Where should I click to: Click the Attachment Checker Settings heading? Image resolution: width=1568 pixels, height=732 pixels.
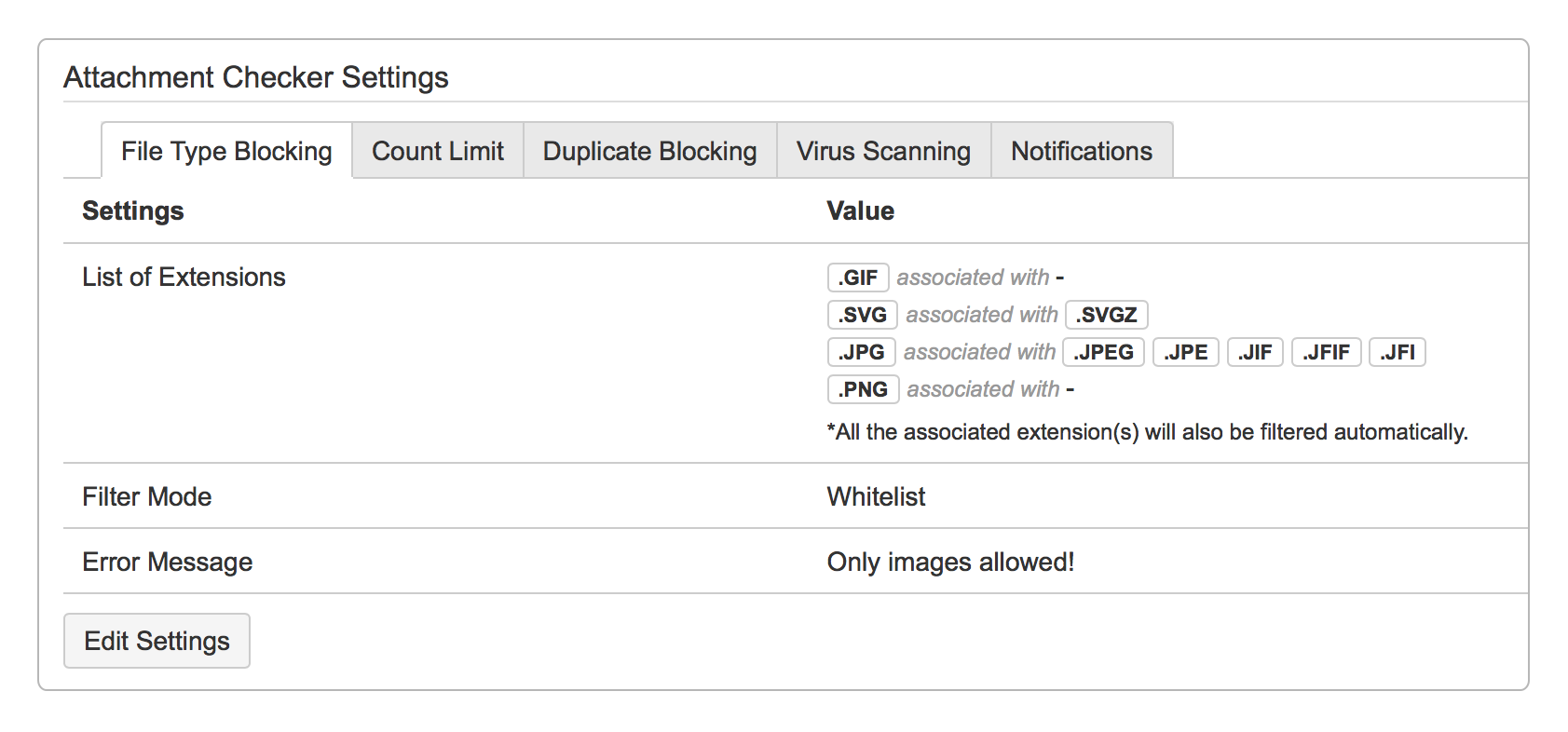[255, 76]
